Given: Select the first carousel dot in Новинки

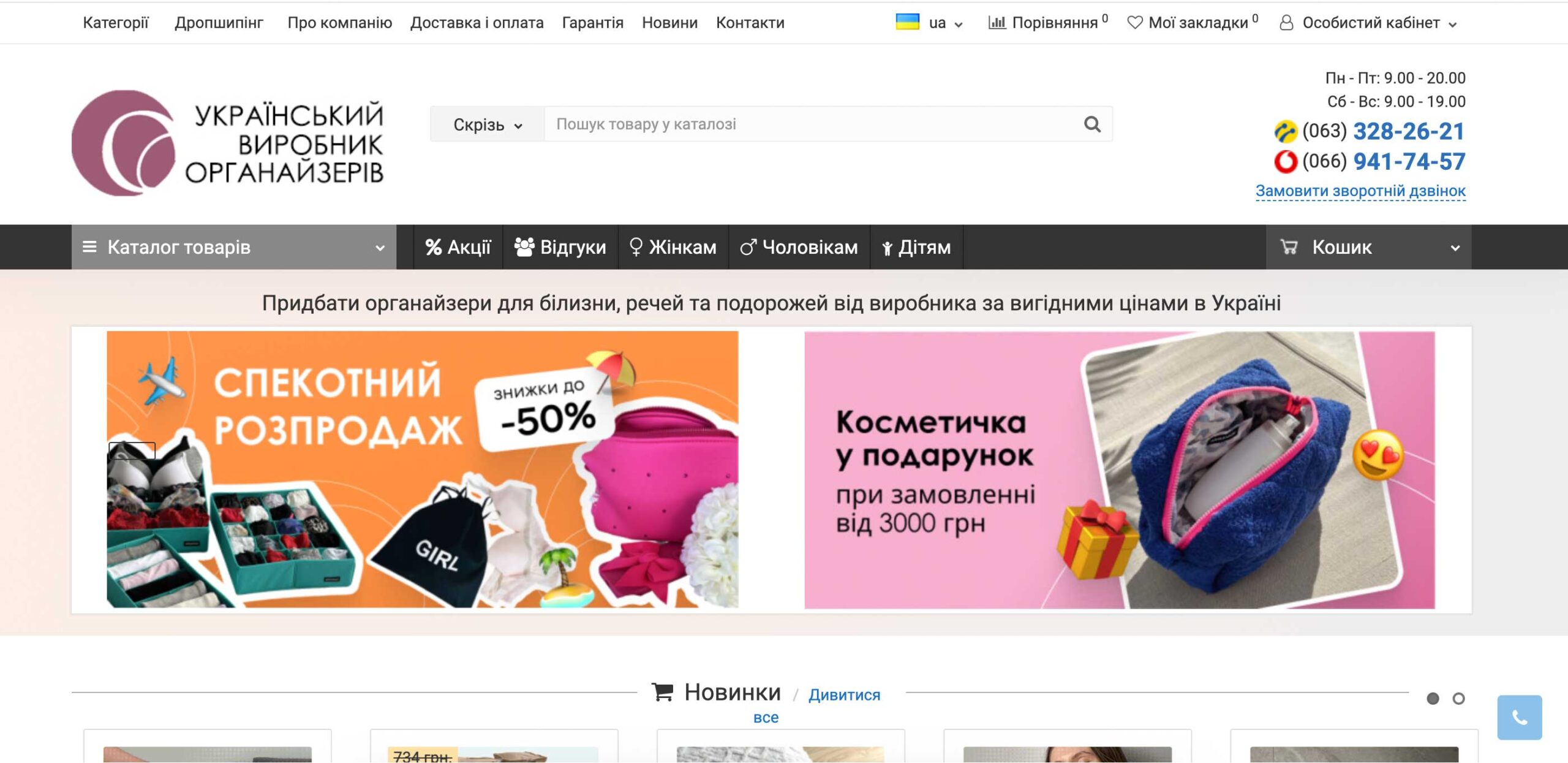Looking at the screenshot, I should pos(1433,699).
